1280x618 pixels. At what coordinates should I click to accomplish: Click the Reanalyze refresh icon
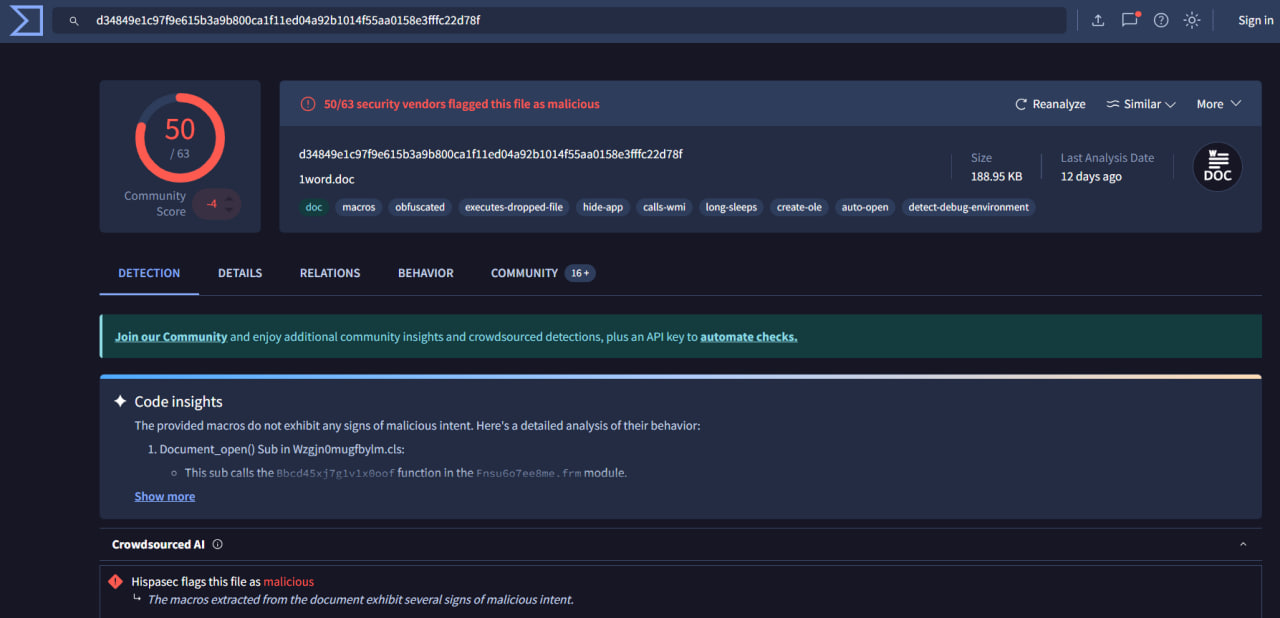[1020, 103]
